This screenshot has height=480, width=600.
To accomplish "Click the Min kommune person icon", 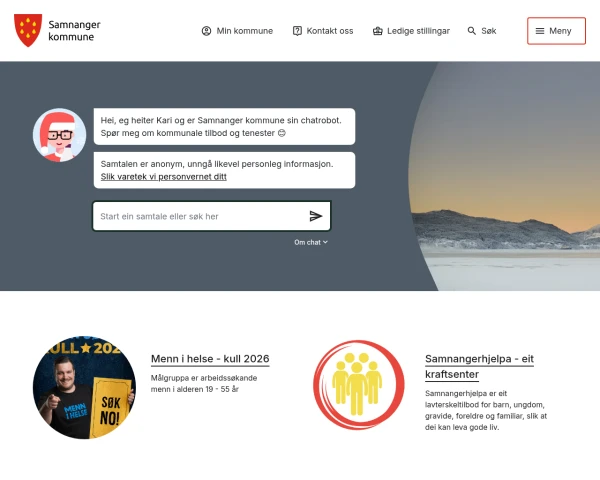I will [206, 31].
